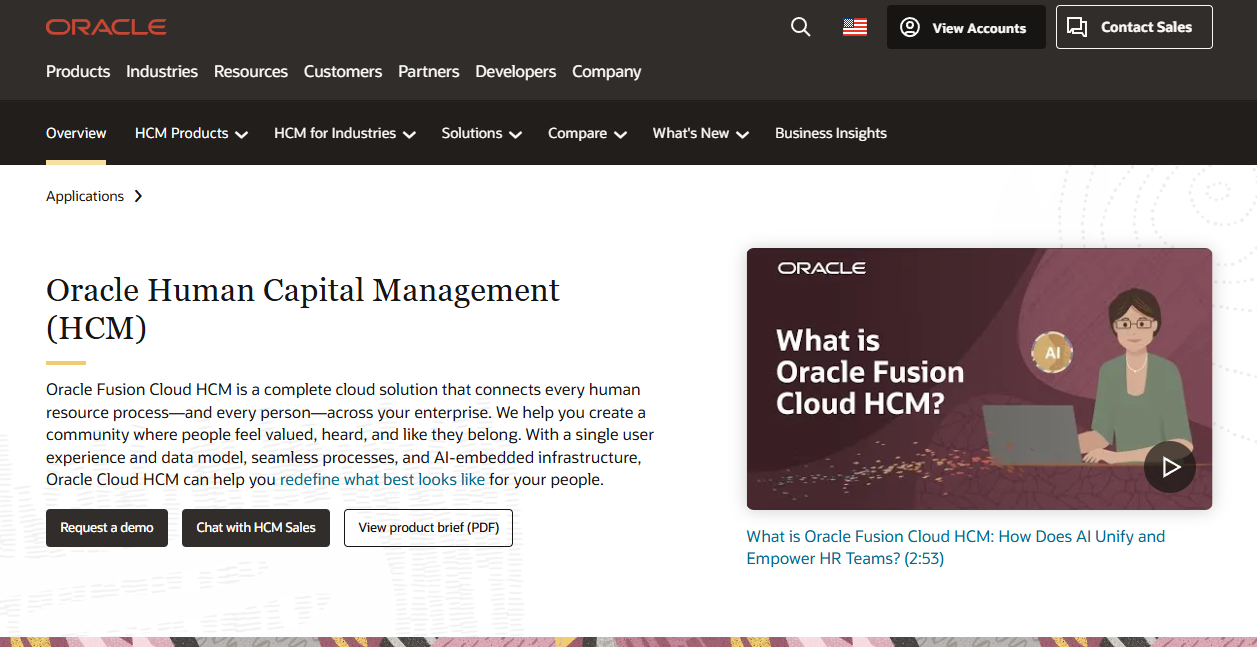Open the redefine what best looks like link
The width and height of the screenshot is (1257, 647).
pyautogui.click(x=381, y=479)
